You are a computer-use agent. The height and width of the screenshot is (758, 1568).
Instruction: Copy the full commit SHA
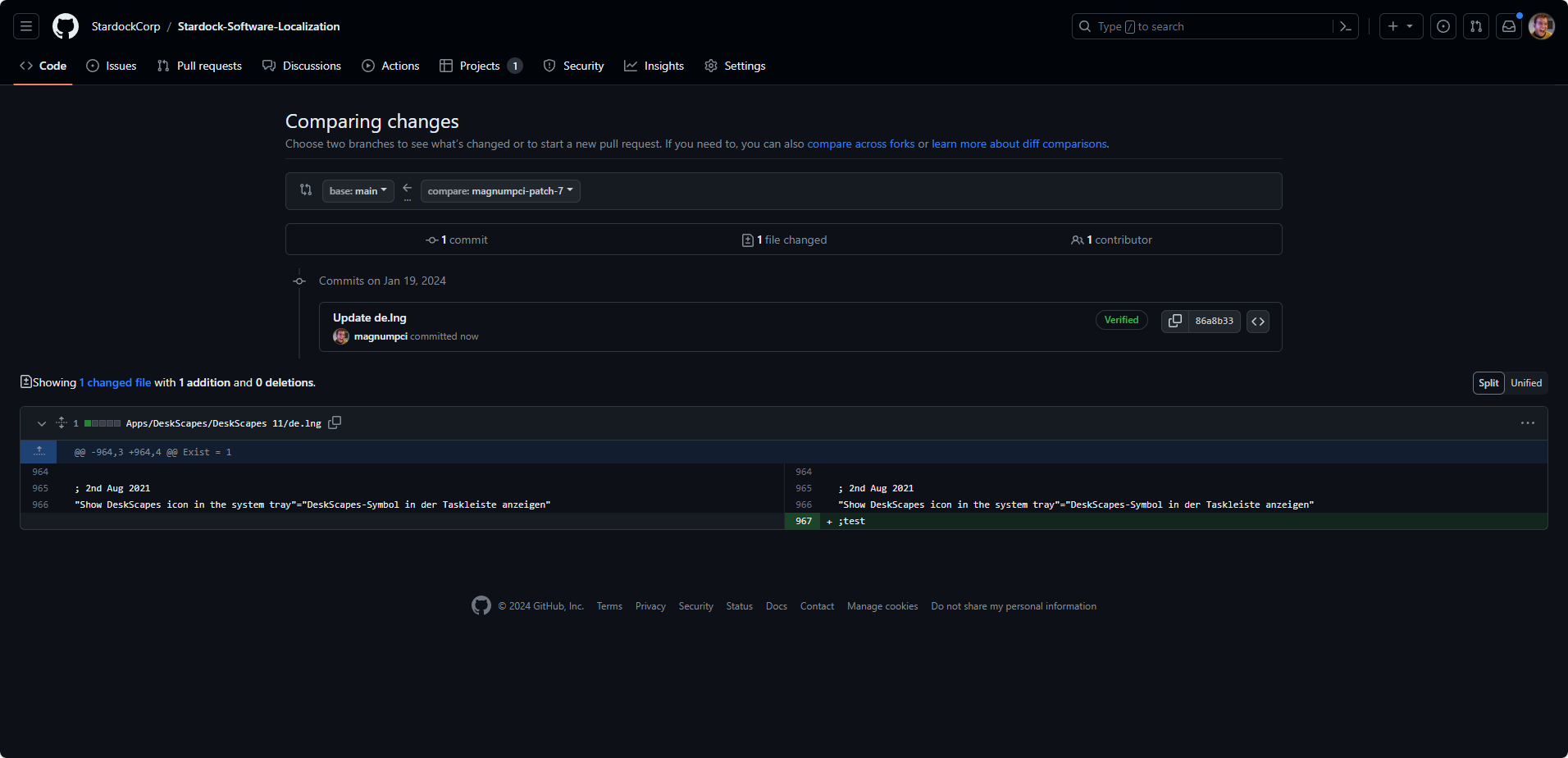[x=1175, y=321]
